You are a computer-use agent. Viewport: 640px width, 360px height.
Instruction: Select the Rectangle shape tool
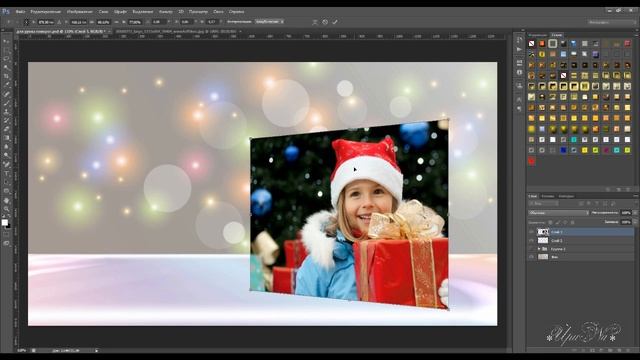tap(6, 191)
